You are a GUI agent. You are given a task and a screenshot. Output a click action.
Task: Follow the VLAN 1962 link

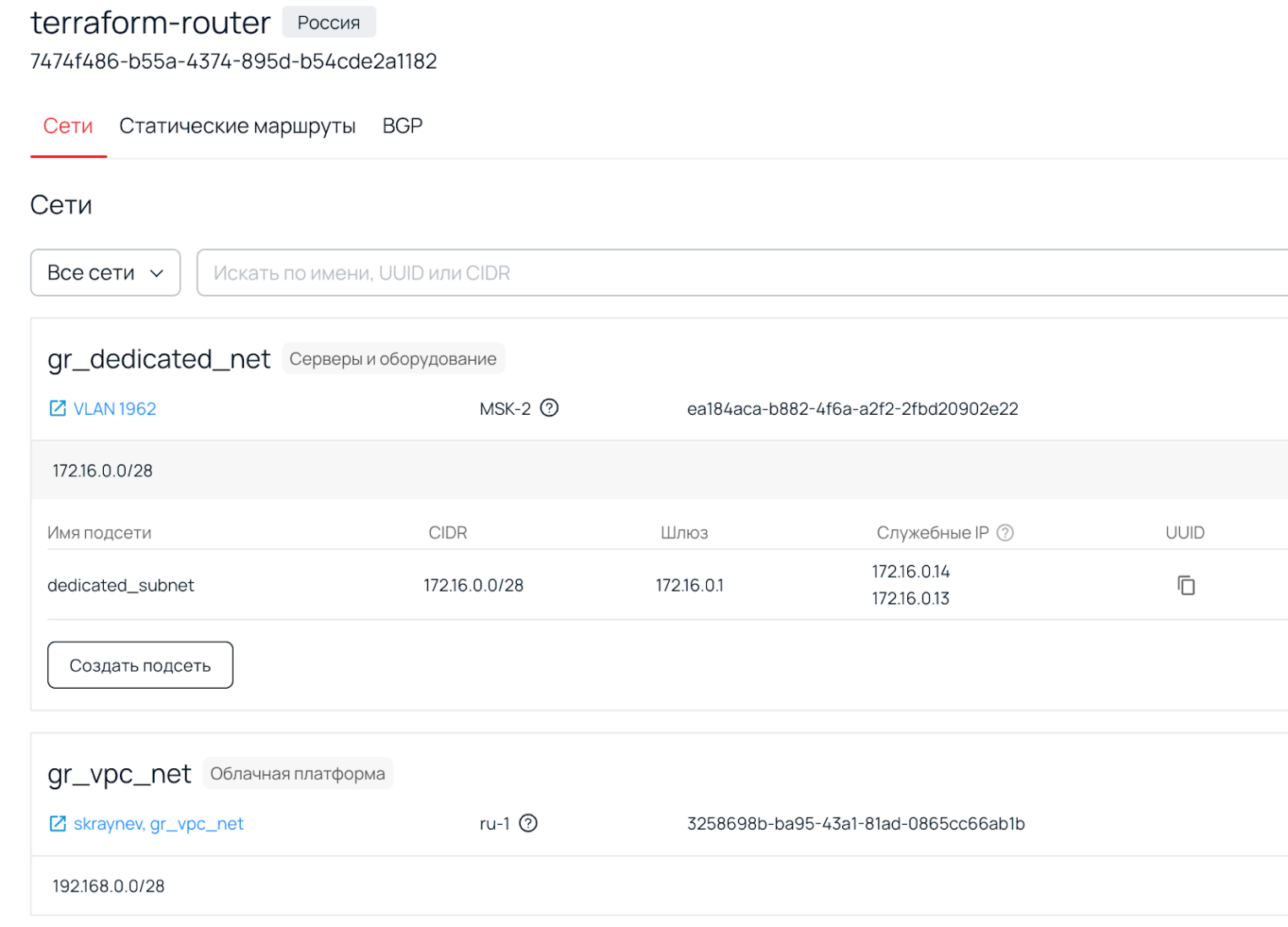[x=114, y=408]
